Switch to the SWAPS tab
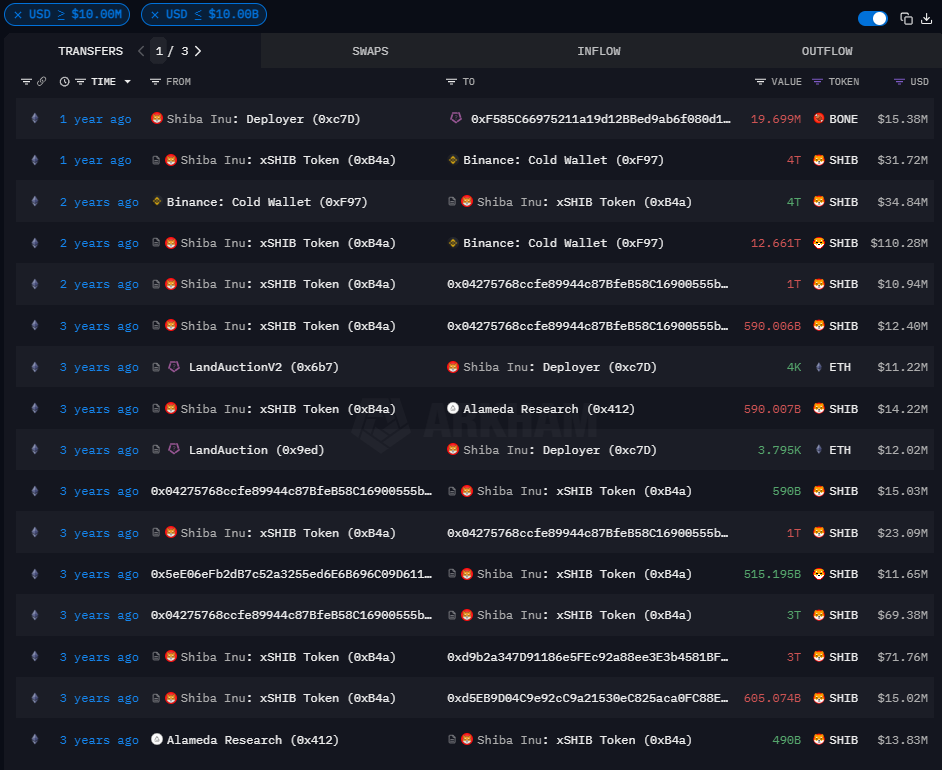 click(370, 51)
